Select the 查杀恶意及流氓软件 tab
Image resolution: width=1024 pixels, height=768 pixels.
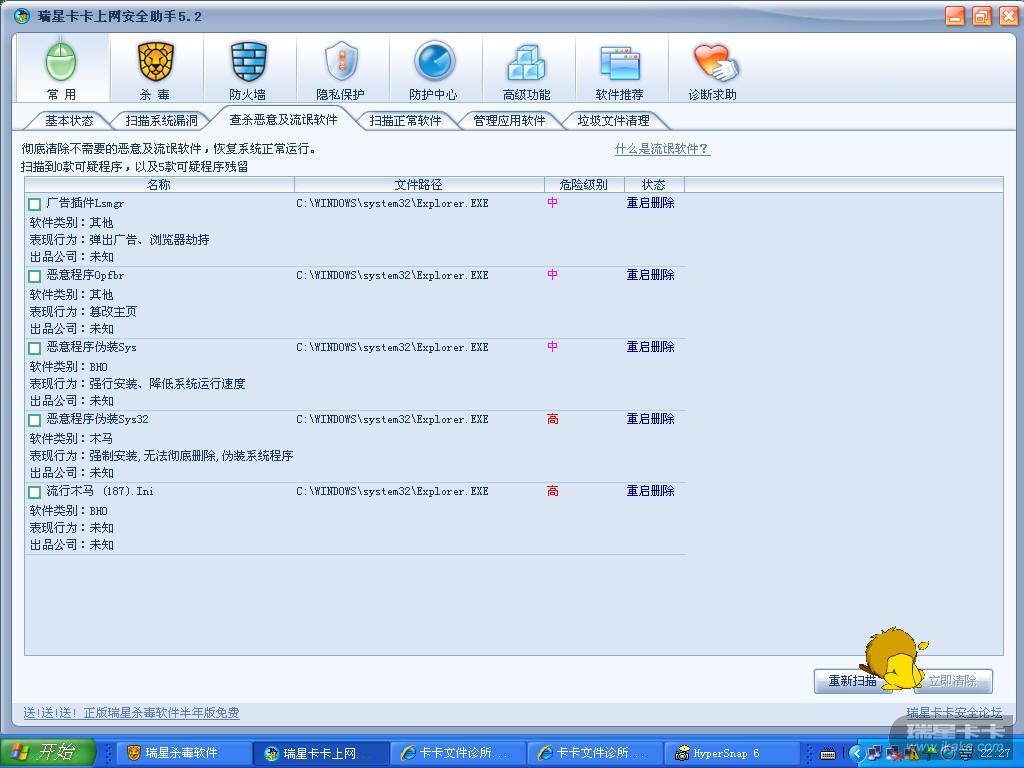pos(283,120)
